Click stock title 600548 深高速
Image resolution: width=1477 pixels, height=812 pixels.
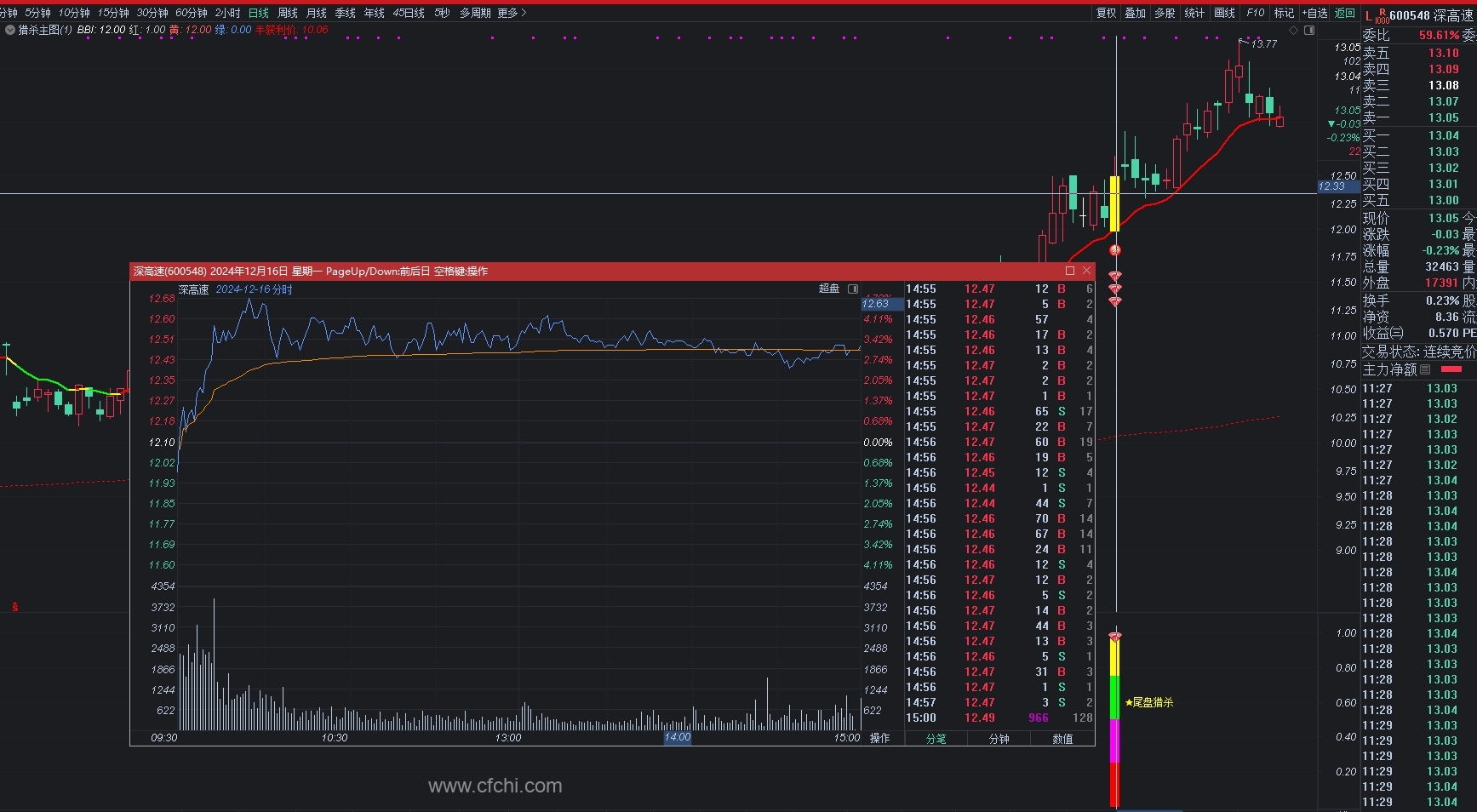(x=1432, y=15)
